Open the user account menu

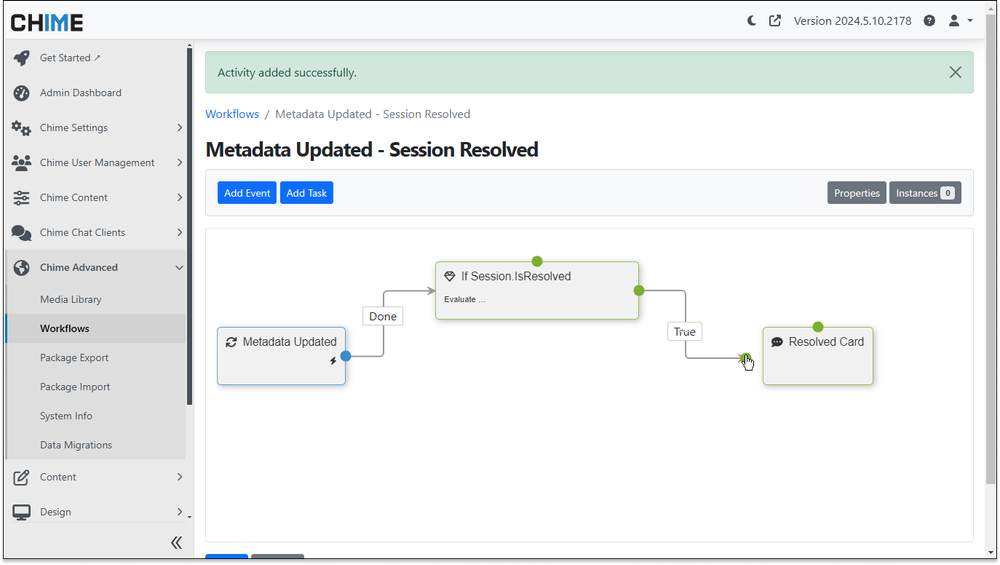point(960,21)
